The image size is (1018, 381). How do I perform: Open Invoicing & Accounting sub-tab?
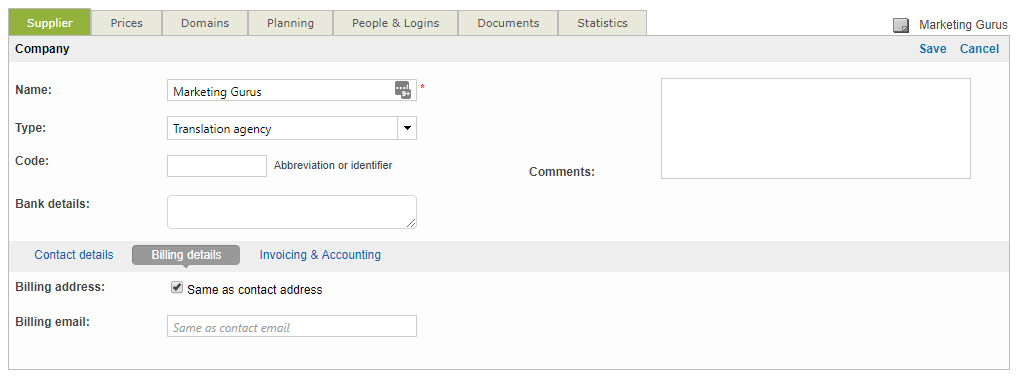tap(320, 254)
